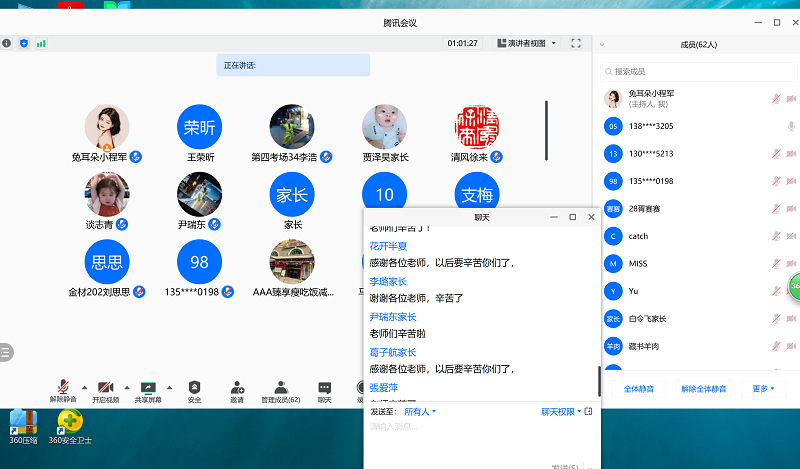Expand the chat permissions (聊天权限) dropdown
Image resolution: width=800 pixels, height=469 pixels.
coord(560,411)
